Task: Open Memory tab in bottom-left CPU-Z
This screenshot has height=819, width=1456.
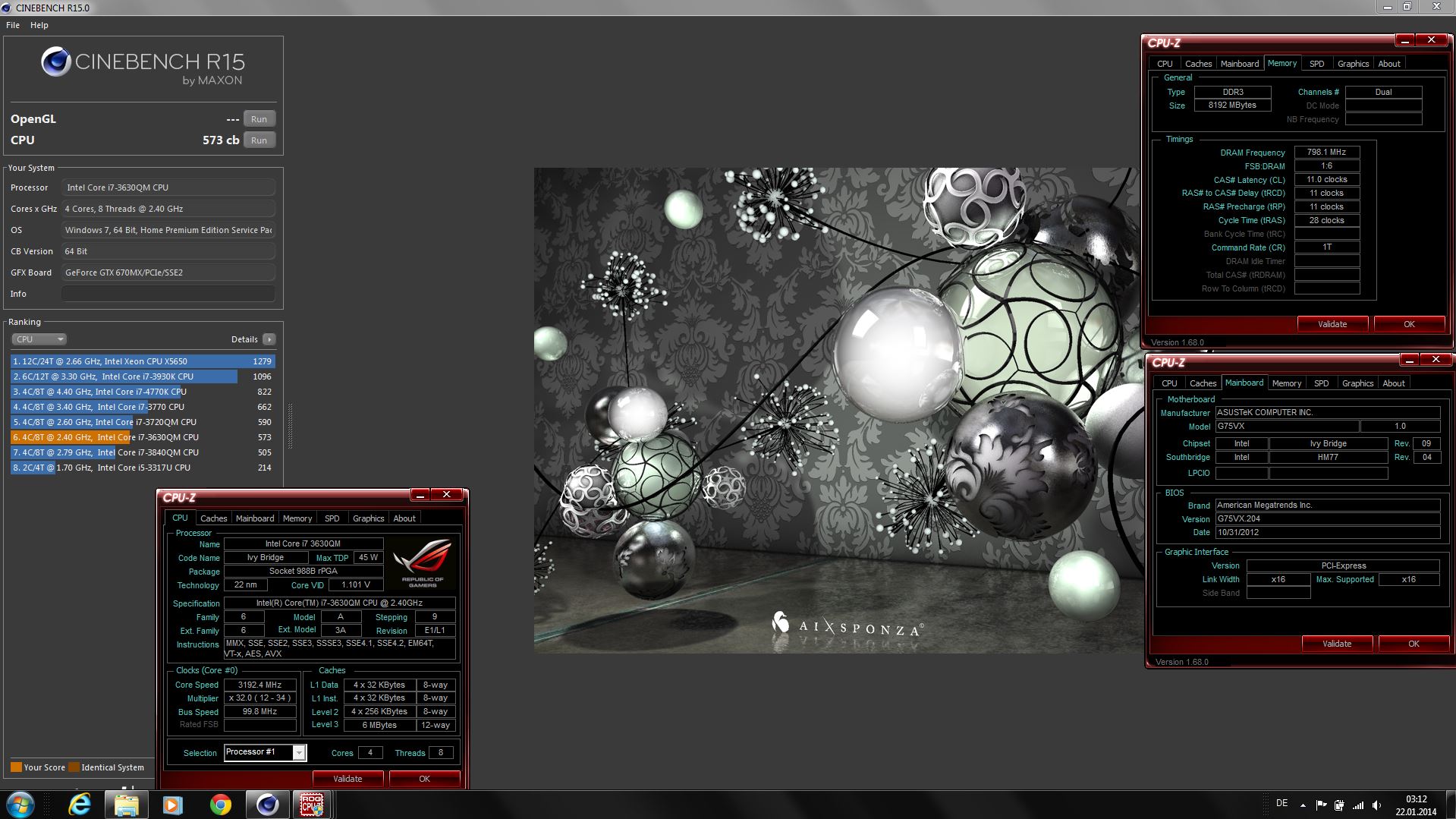Action: [297, 518]
